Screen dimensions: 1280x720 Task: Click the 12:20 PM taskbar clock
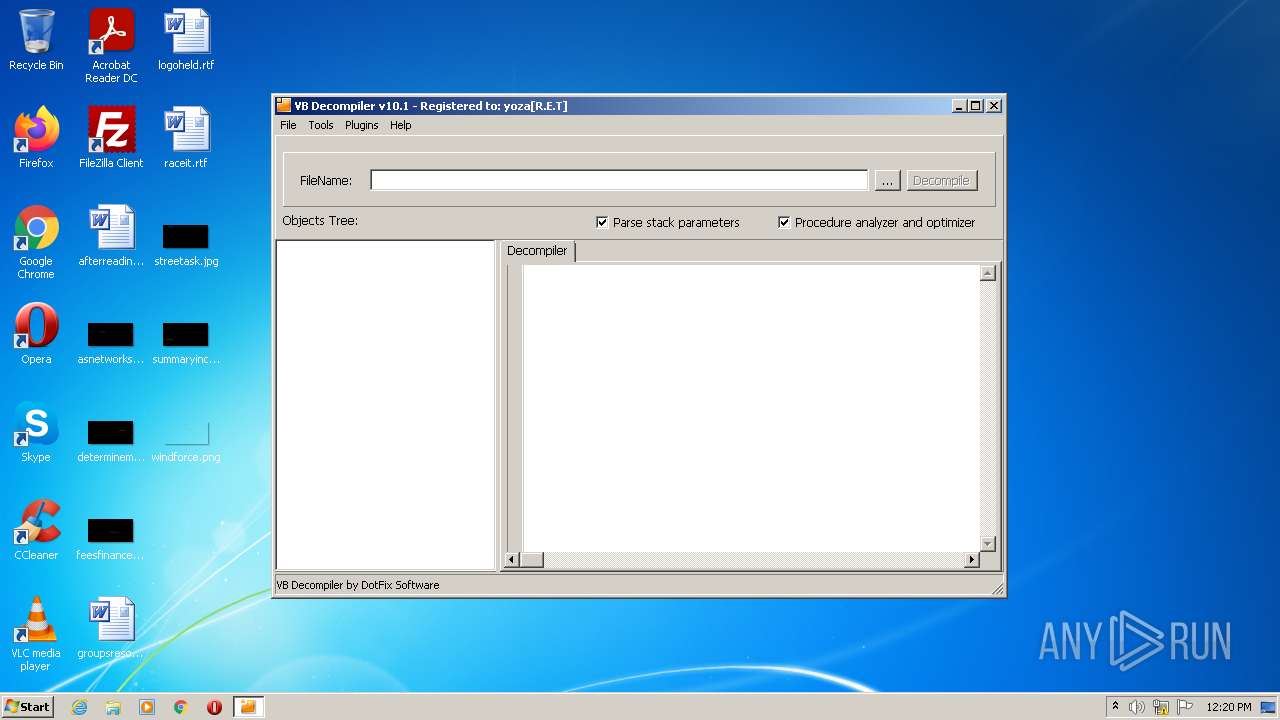pyautogui.click(x=1229, y=707)
